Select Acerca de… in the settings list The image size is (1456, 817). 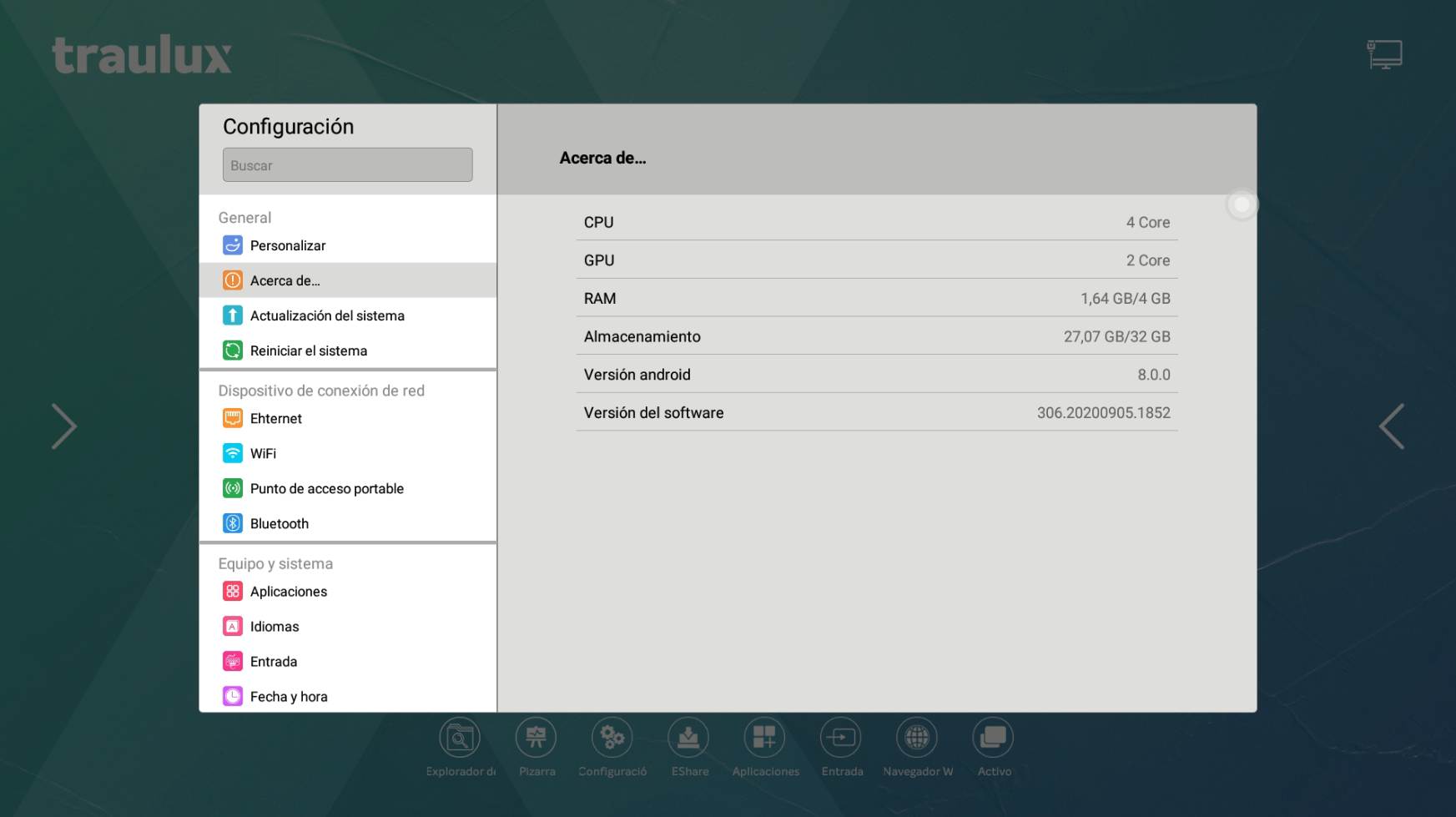(x=348, y=280)
